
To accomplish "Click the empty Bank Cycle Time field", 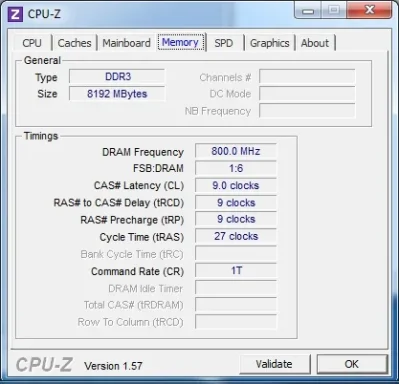I will (x=236, y=254).
